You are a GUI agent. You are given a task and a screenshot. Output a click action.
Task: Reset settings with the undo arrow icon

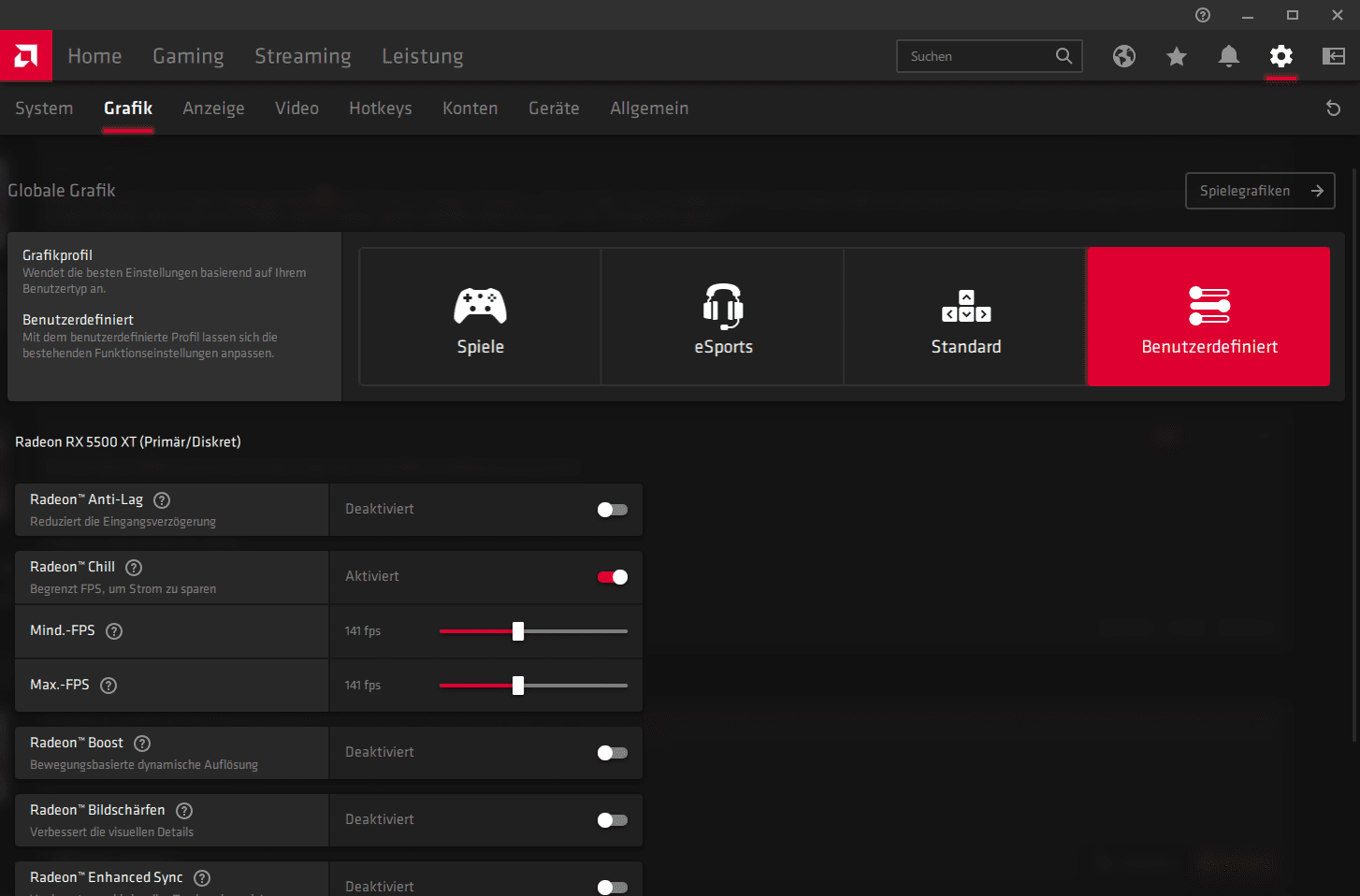click(x=1334, y=108)
